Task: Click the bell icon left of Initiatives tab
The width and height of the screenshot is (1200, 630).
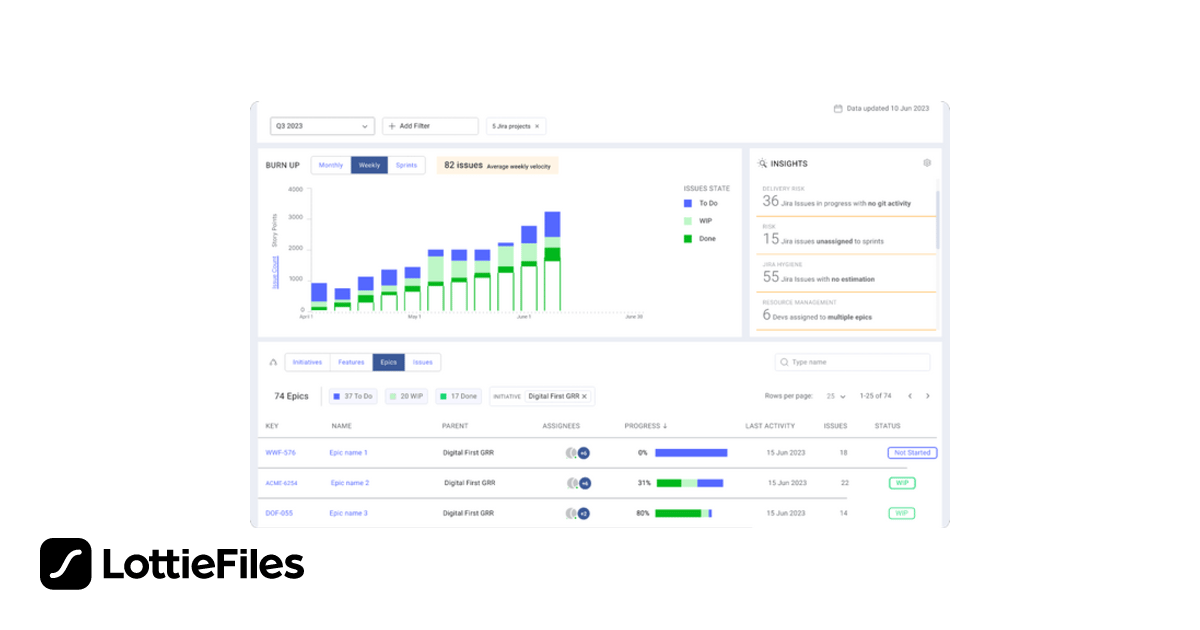Action: [x=273, y=361]
